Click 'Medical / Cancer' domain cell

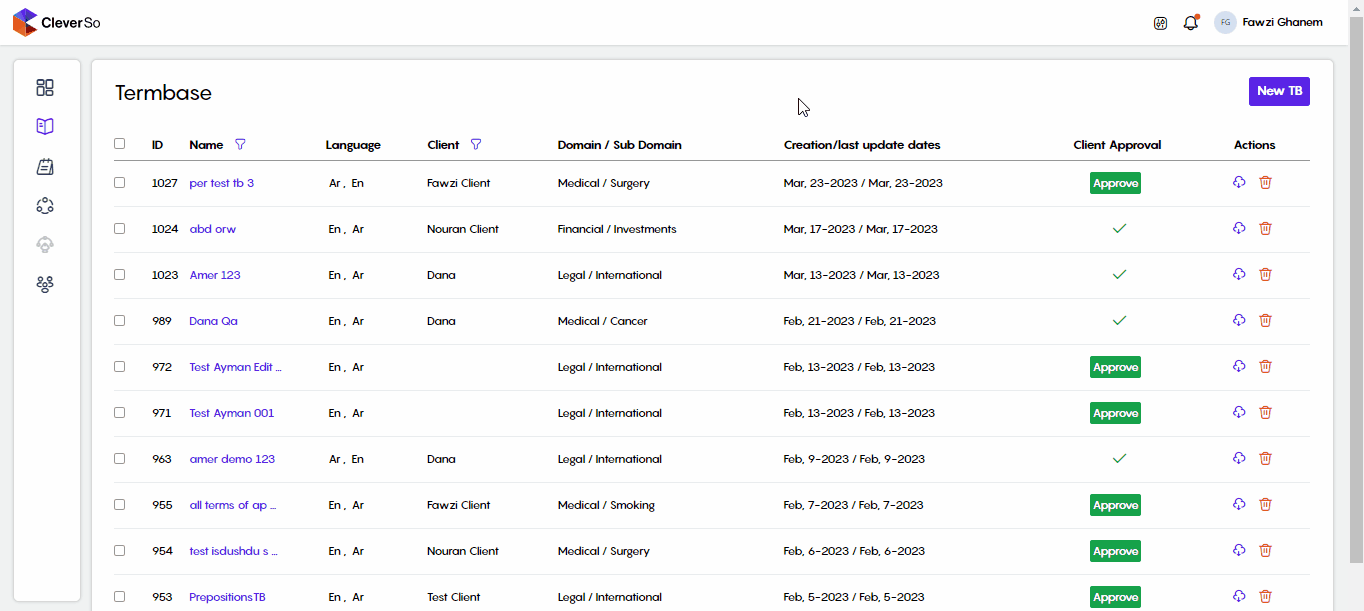pyautogui.click(x=602, y=321)
